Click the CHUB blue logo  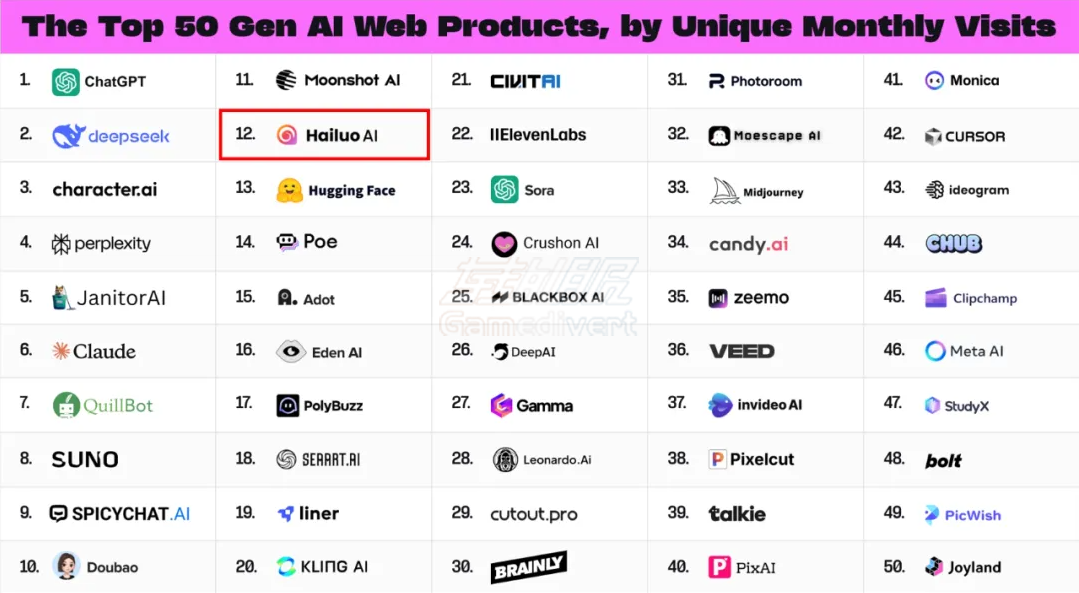tap(953, 243)
